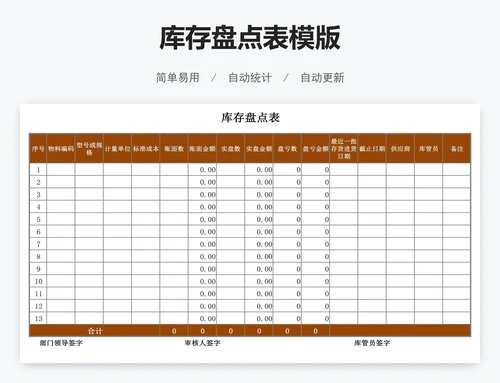Select the 盘亏金额 column header
Viewport: 500px width, 383px height.
click(316, 149)
